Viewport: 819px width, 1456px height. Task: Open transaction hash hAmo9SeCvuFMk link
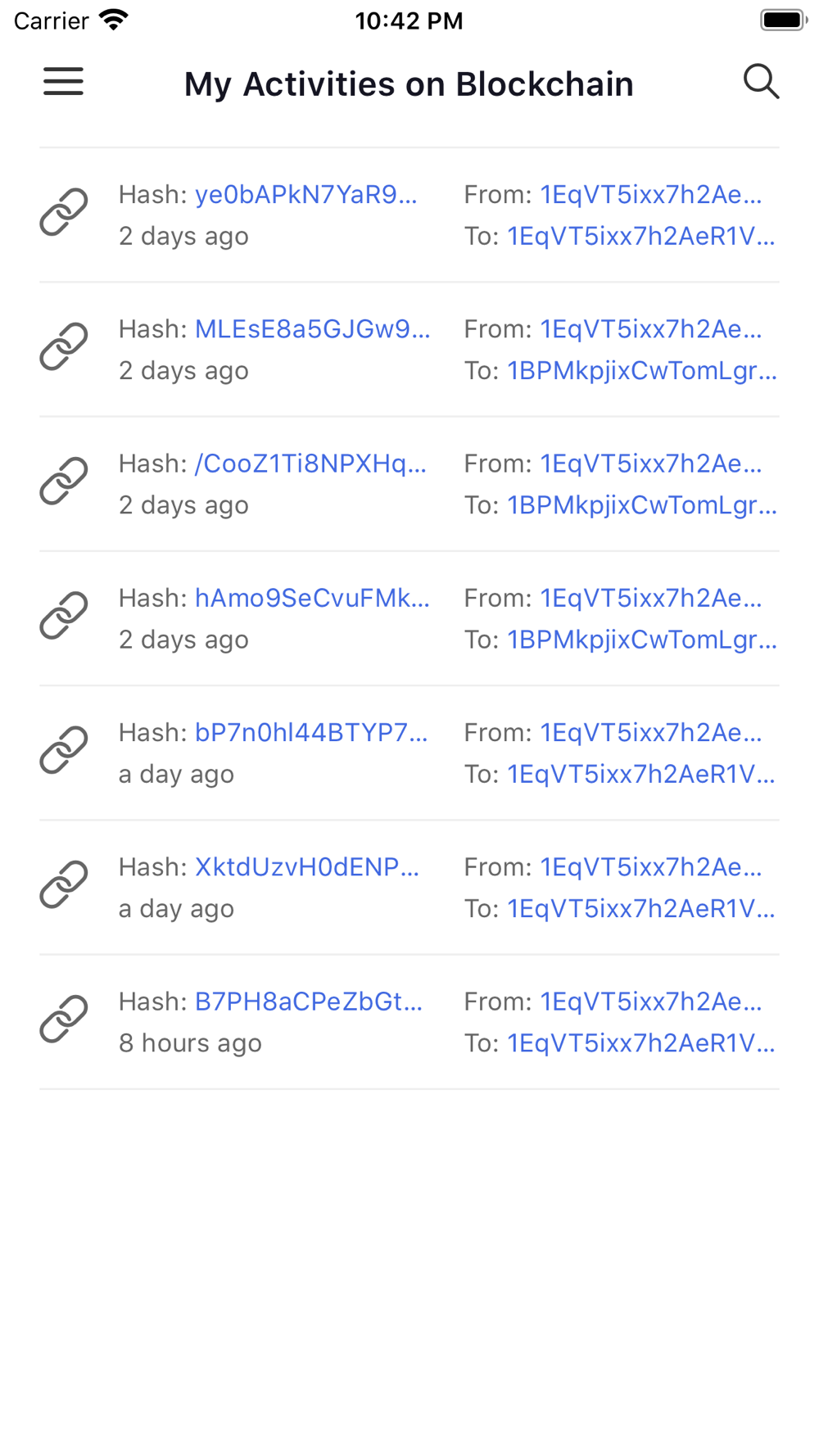(312, 598)
